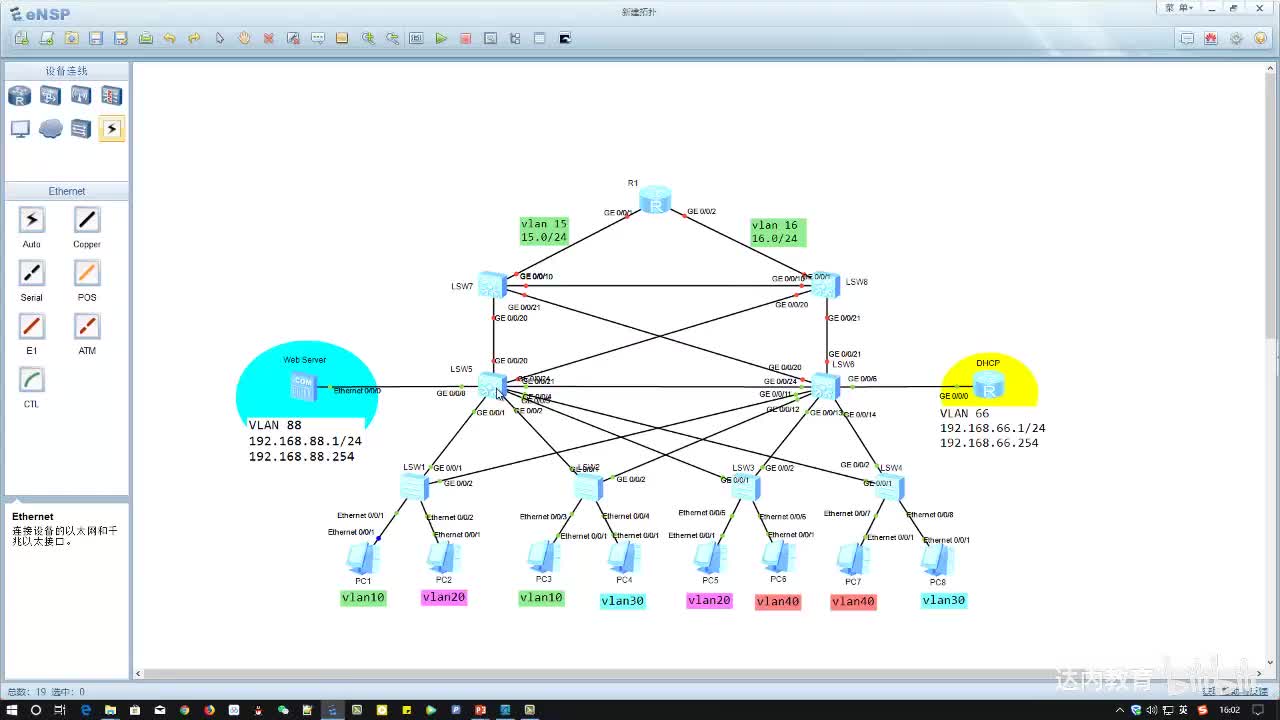1280x720 pixels.
Task: Choose the ATM cable type
Action: pos(87,326)
